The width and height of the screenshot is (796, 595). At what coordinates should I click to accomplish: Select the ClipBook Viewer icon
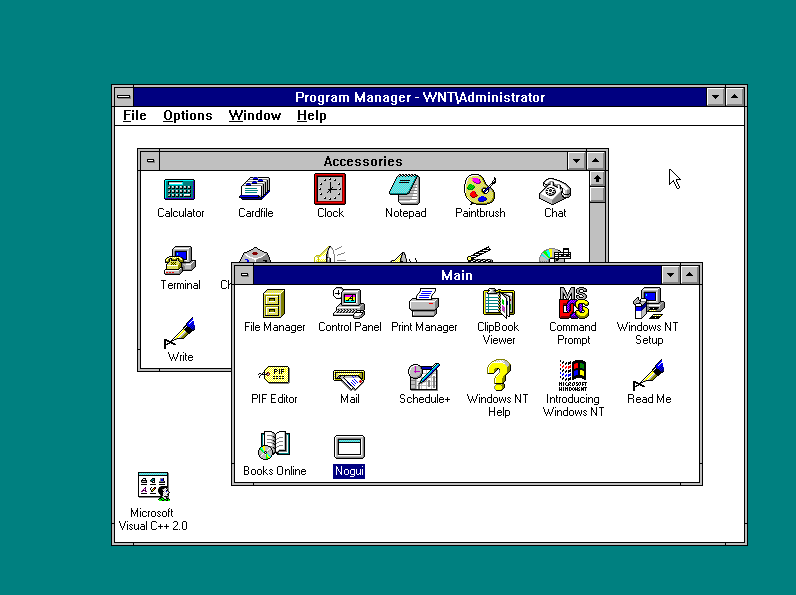tap(498, 304)
